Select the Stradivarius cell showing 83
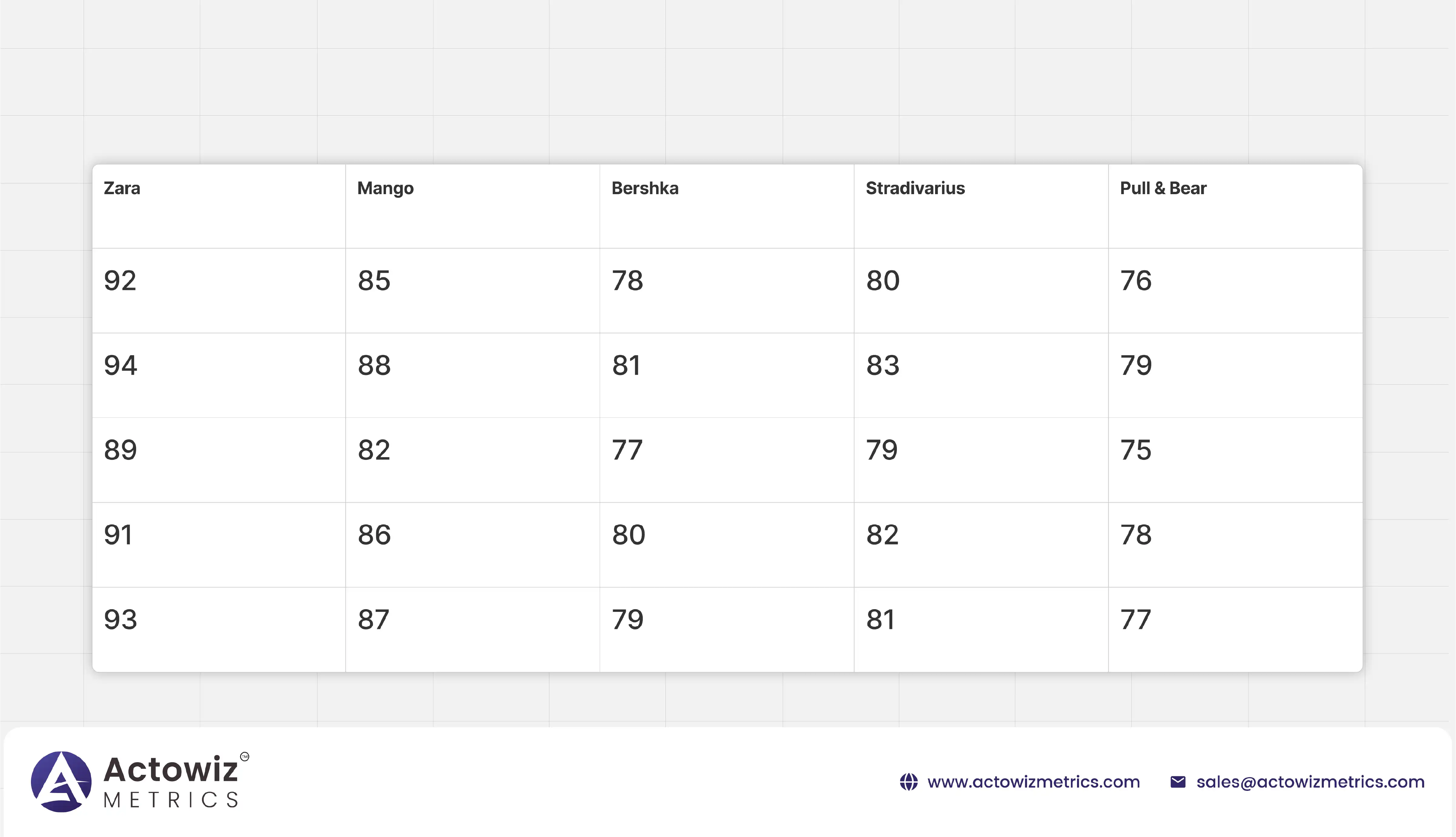1456x837 pixels. (883, 365)
